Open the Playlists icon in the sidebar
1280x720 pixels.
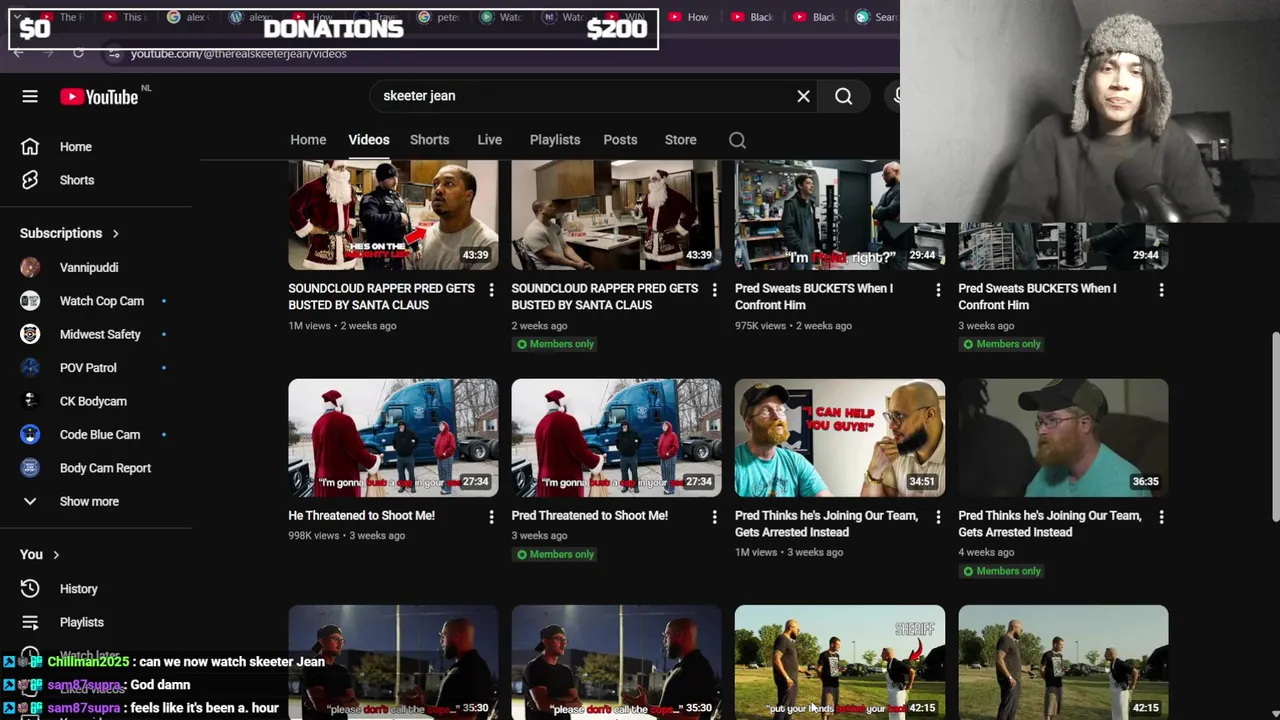[30, 622]
